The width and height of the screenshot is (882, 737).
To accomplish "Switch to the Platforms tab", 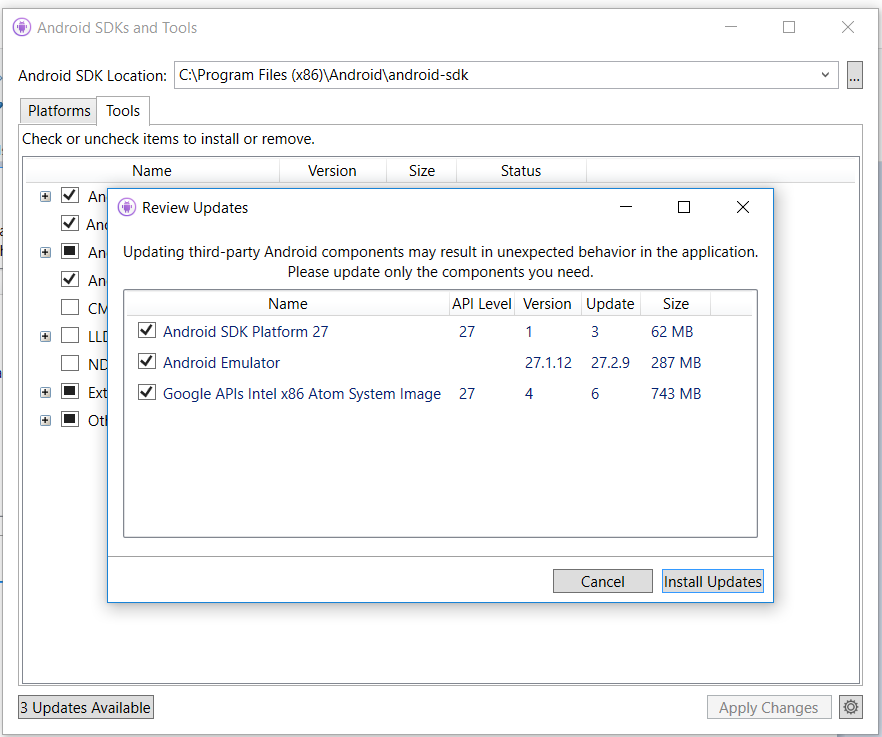I will pos(57,110).
